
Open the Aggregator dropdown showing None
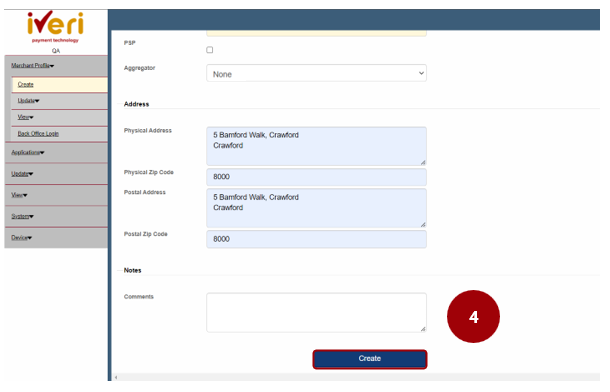pos(316,73)
